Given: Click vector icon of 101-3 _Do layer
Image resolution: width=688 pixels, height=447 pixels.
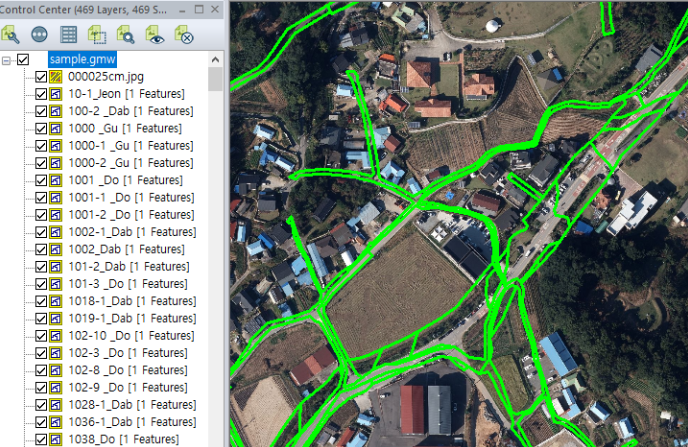Looking at the screenshot, I should click(x=56, y=284).
